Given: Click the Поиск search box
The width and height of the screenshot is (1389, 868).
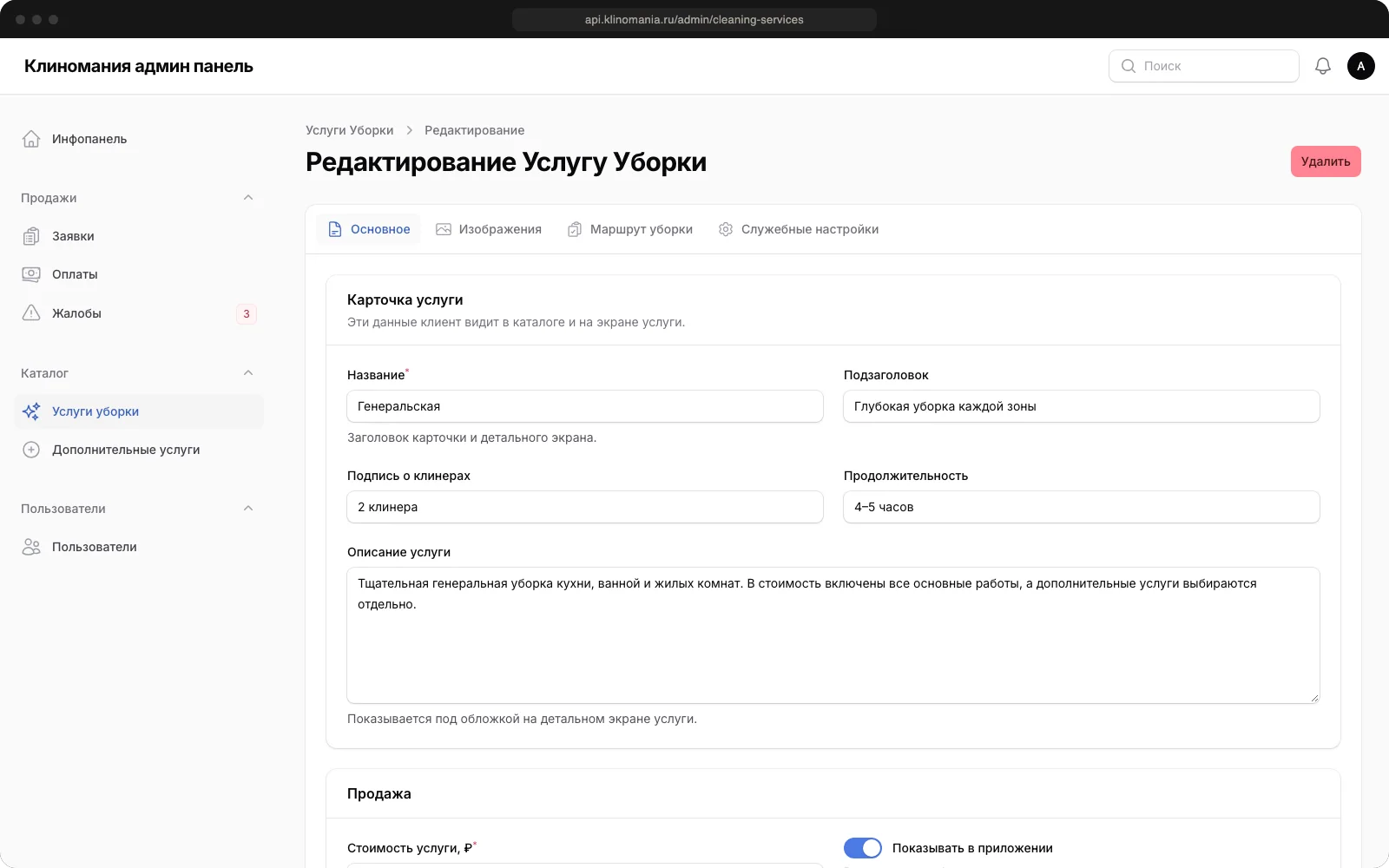Looking at the screenshot, I should pyautogui.click(x=1204, y=66).
